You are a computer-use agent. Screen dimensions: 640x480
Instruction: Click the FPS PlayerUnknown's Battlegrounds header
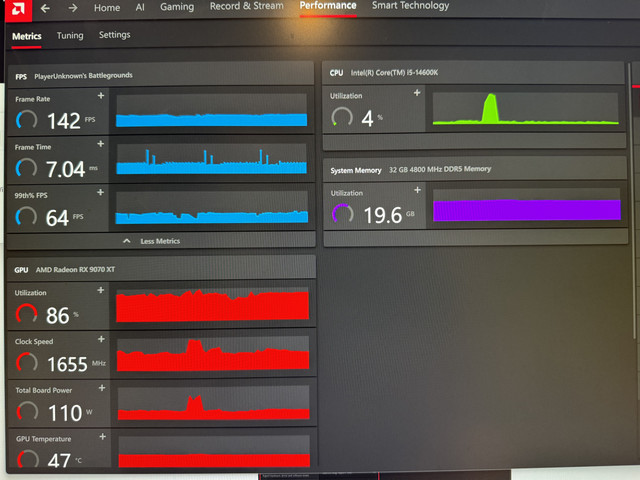pos(161,76)
